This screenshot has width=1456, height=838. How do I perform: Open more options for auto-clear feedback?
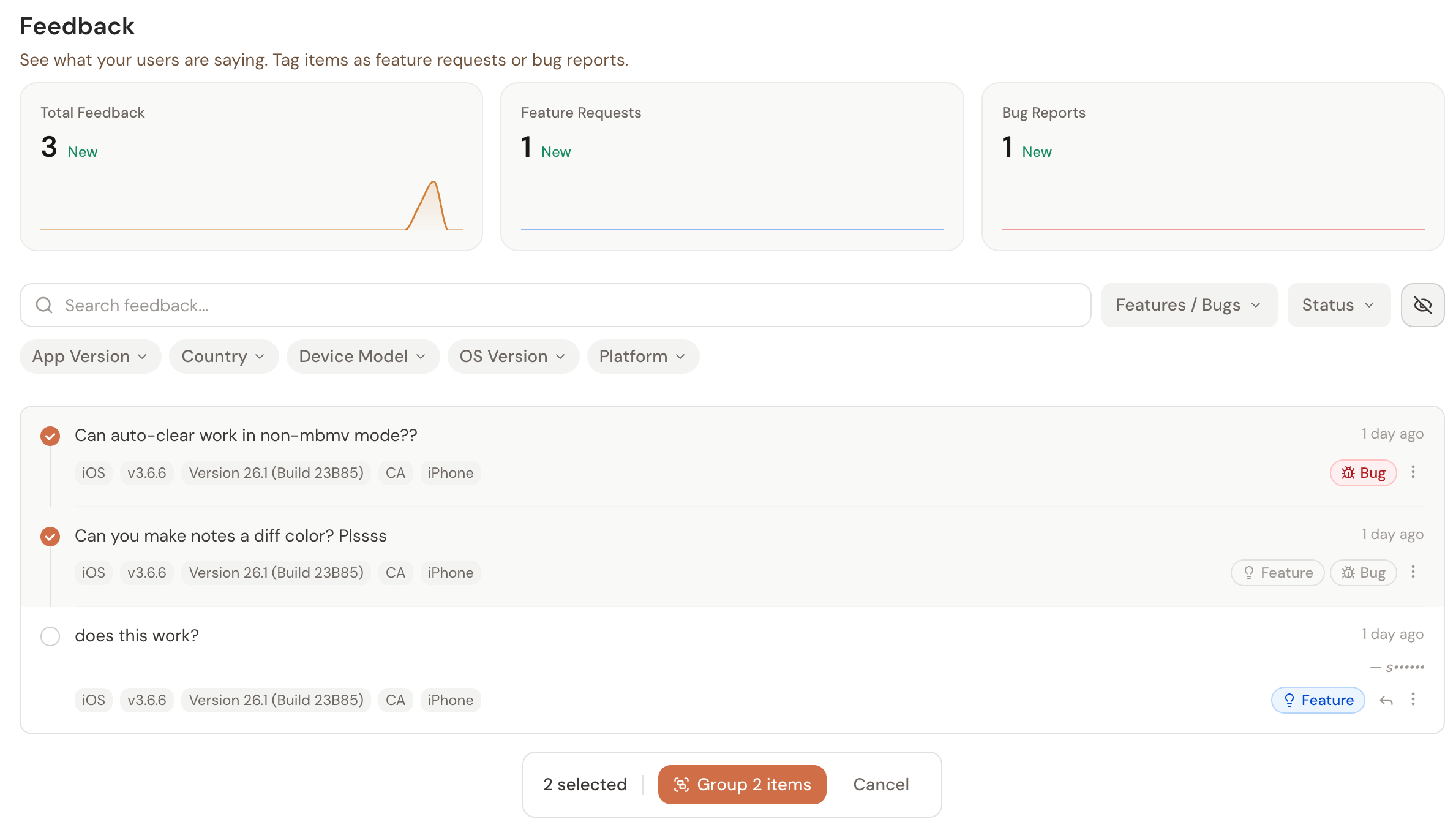(x=1413, y=472)
